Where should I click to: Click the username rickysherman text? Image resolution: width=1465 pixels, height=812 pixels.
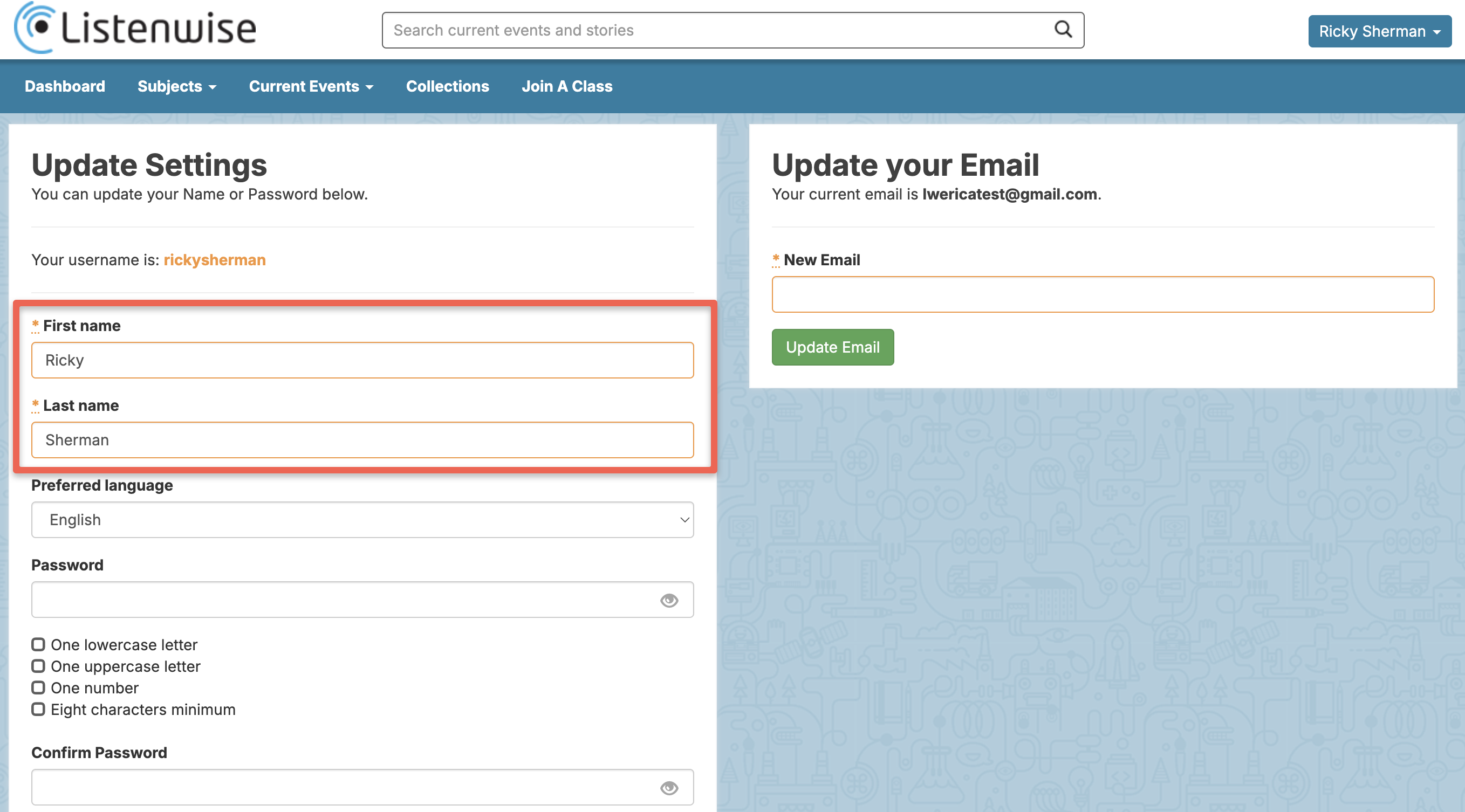pos(215,260)
